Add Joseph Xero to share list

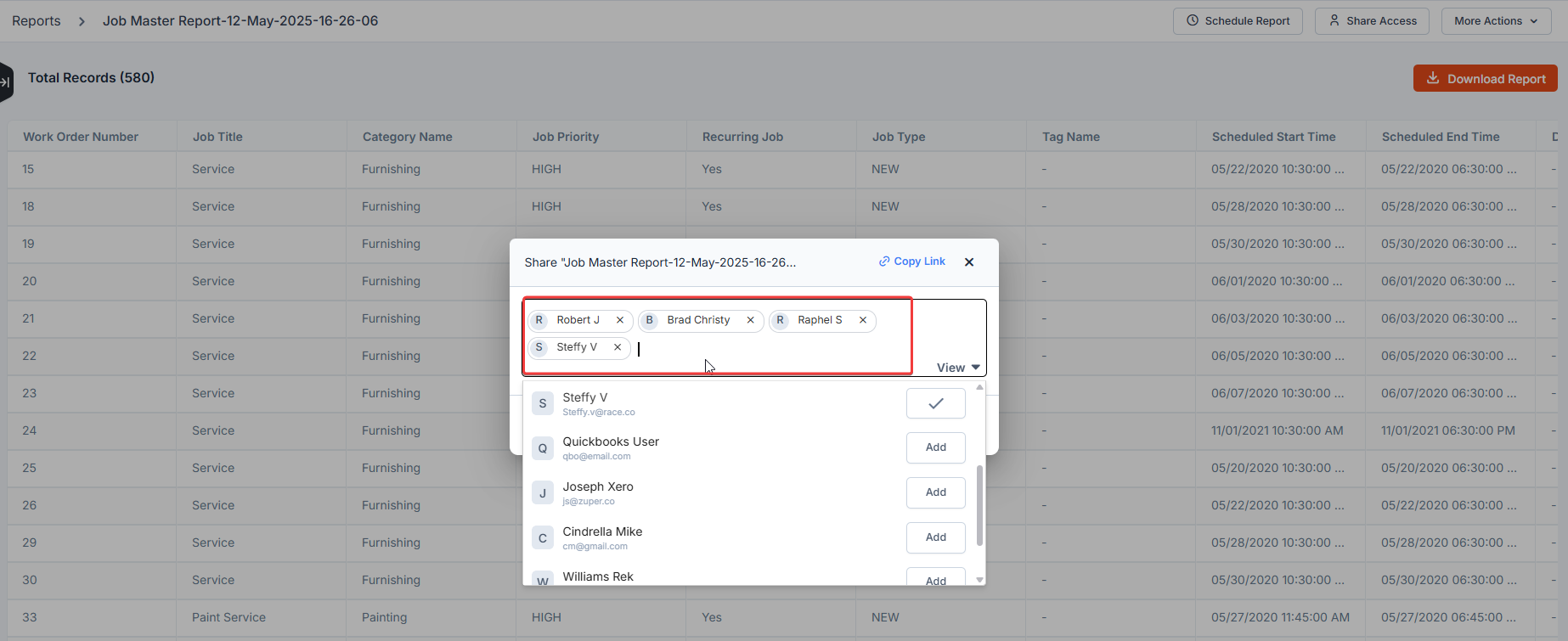pyautogui.click(x=936, y=492)
